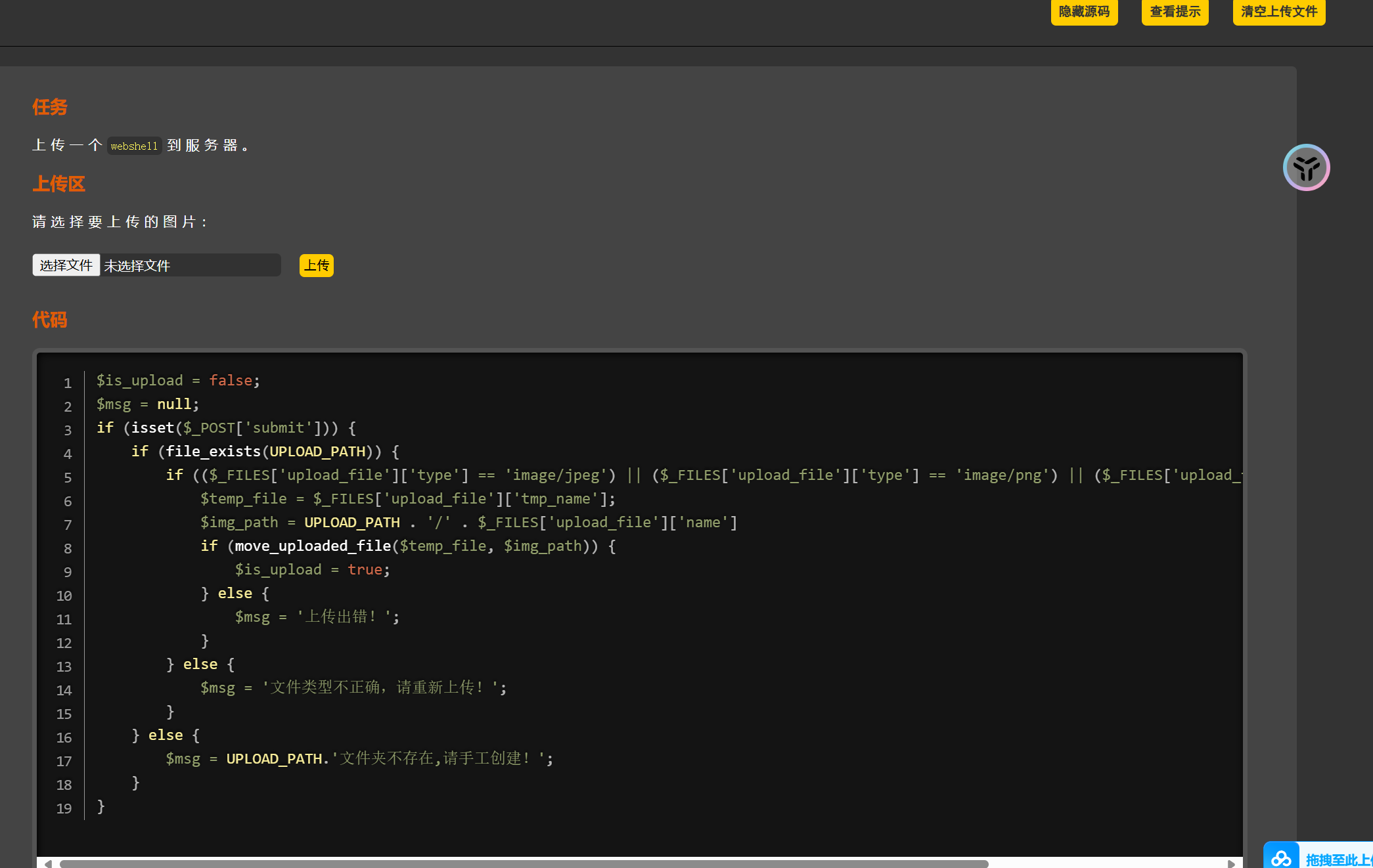Click the scrollbar left arrow
Image resolution: width=1373 pixels, height=868 pixels.
[x=48, y=863]
